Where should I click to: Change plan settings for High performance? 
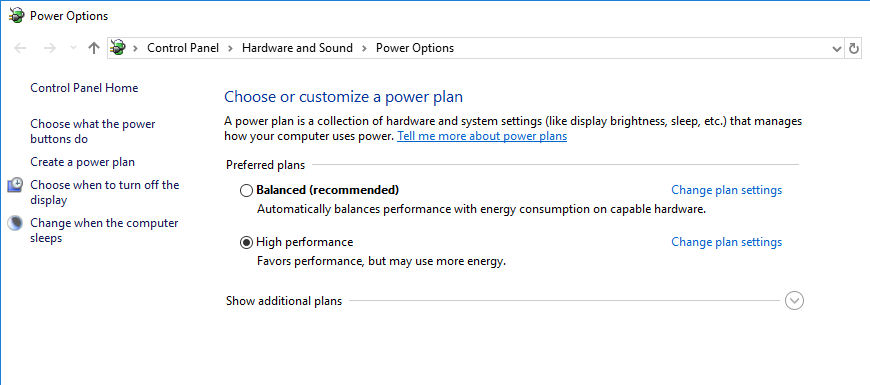pyautogui.click(x=726, y=242)
